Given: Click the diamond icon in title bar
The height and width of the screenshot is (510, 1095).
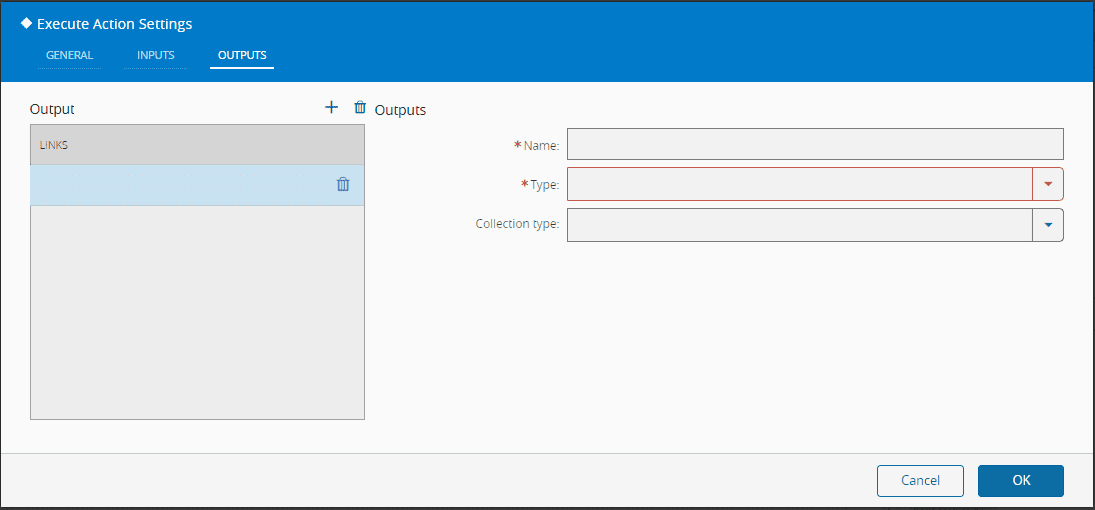Looking at the screenshot, I should point(26,24).
